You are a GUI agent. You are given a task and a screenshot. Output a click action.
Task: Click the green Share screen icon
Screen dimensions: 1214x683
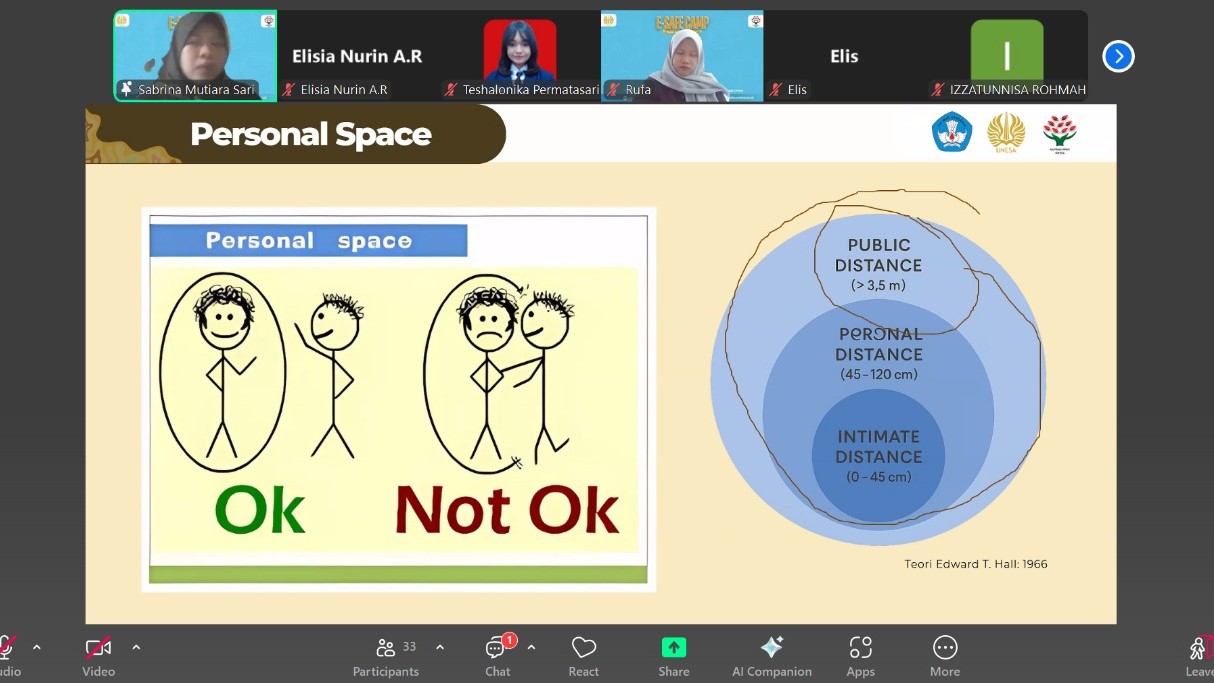coord(674,647)
